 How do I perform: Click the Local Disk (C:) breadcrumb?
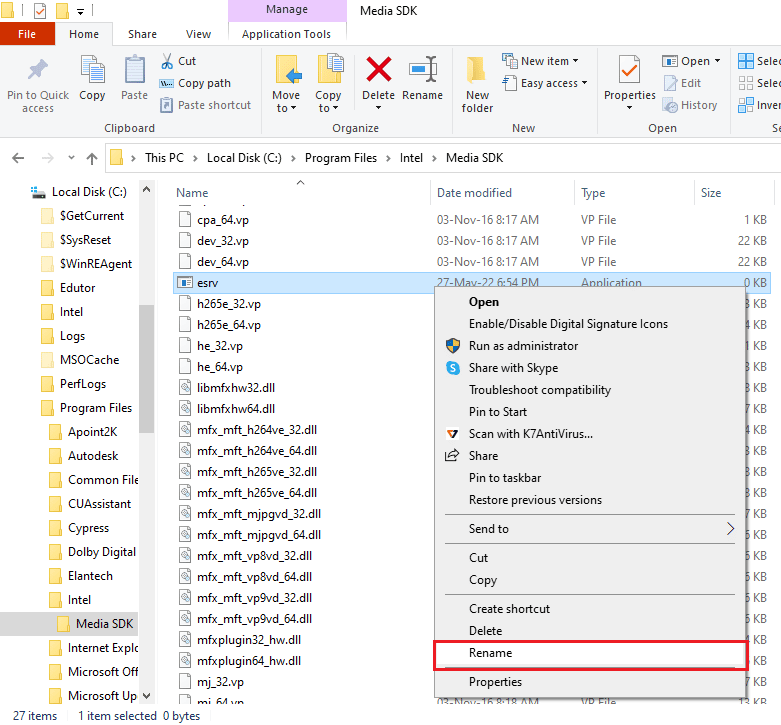[244, 158]
